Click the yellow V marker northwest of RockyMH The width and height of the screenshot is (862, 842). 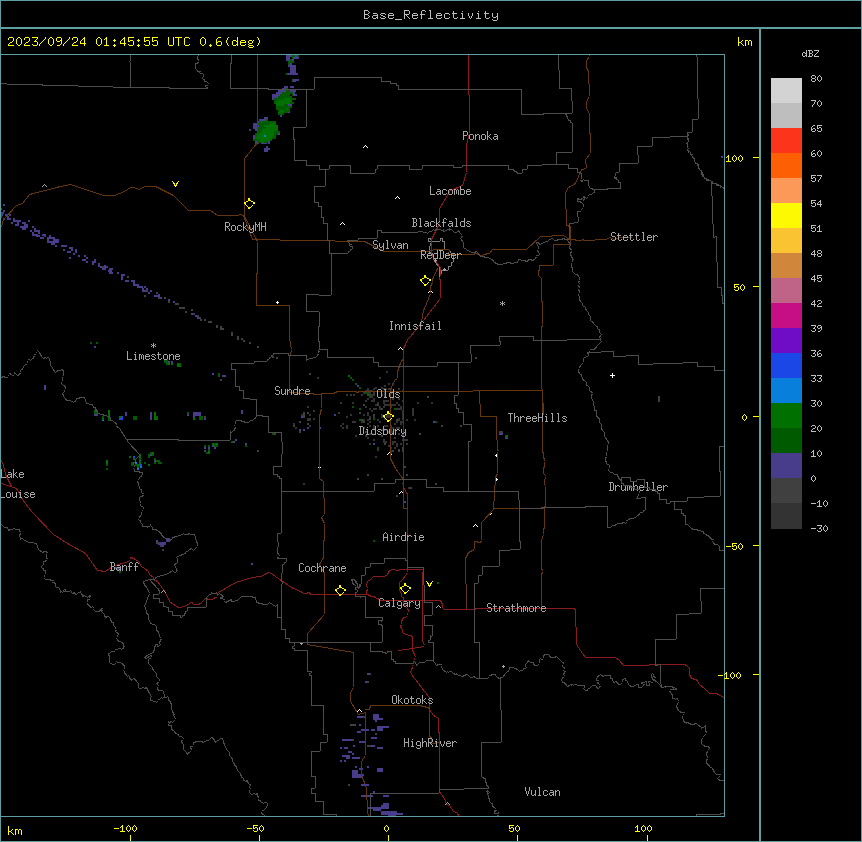(x=175, y=184)
